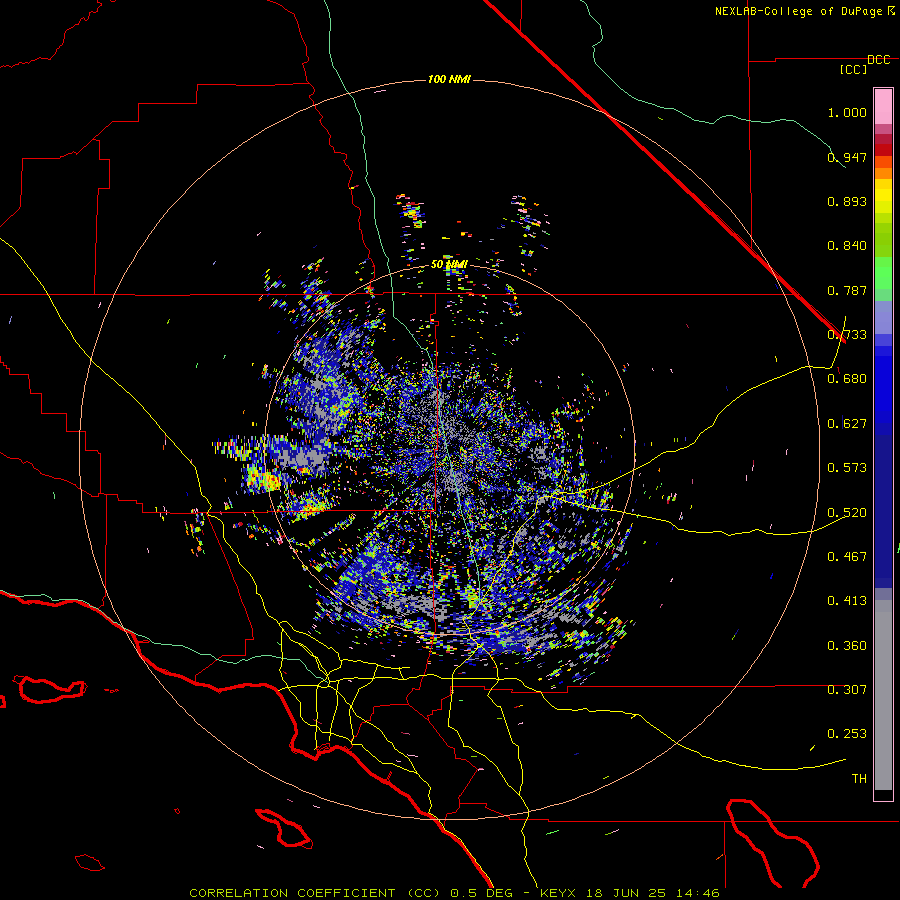The height and width of the screenshot is (900, 900).
Task: Click the 0.413 legend value
Action: click(847, 601)
